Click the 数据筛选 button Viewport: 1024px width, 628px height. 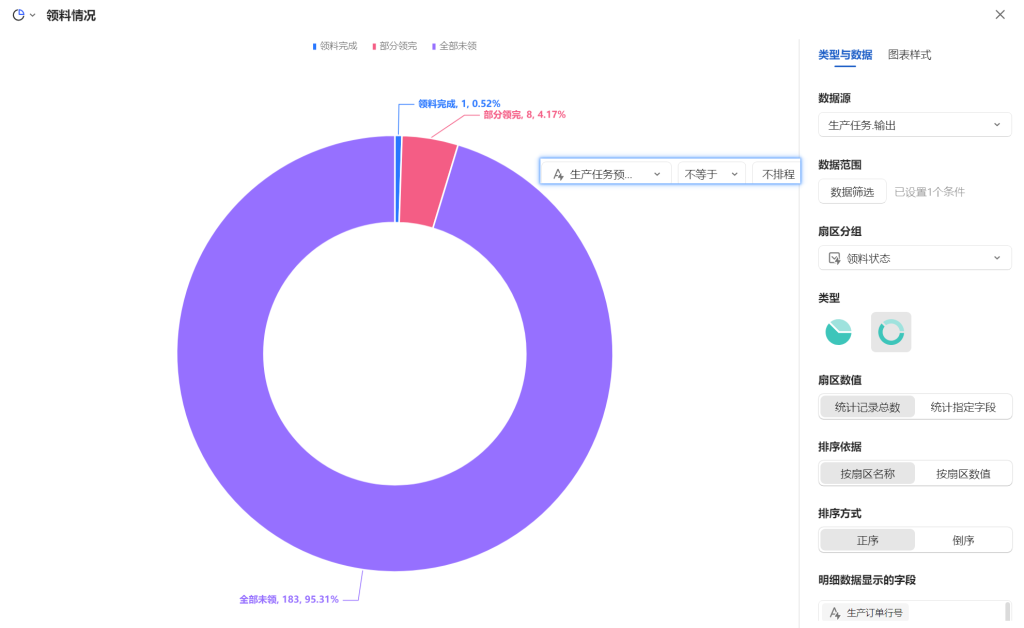[x=852, y=191]
